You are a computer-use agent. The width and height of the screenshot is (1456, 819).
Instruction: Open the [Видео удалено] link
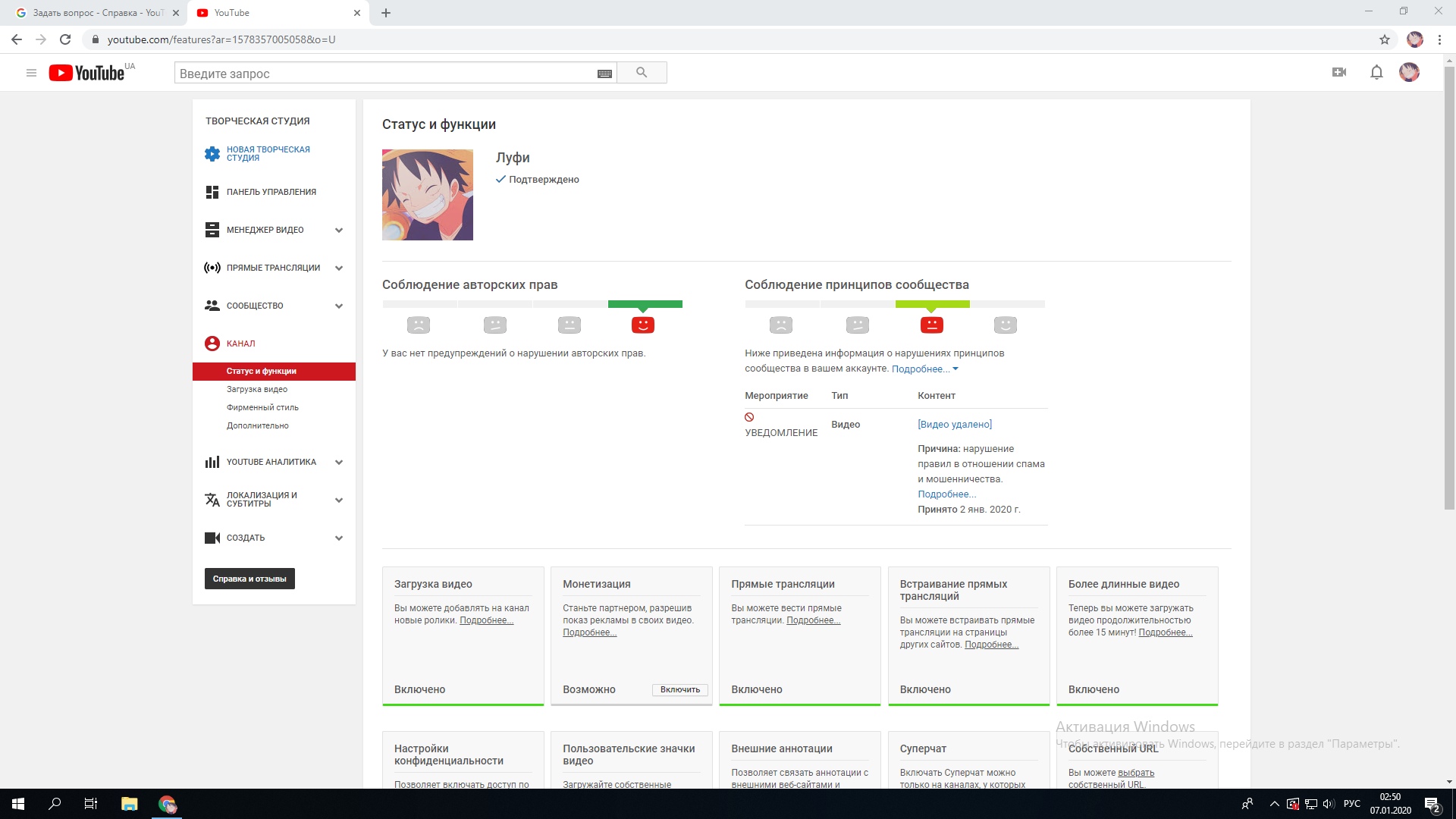click(x=955, y=424)
